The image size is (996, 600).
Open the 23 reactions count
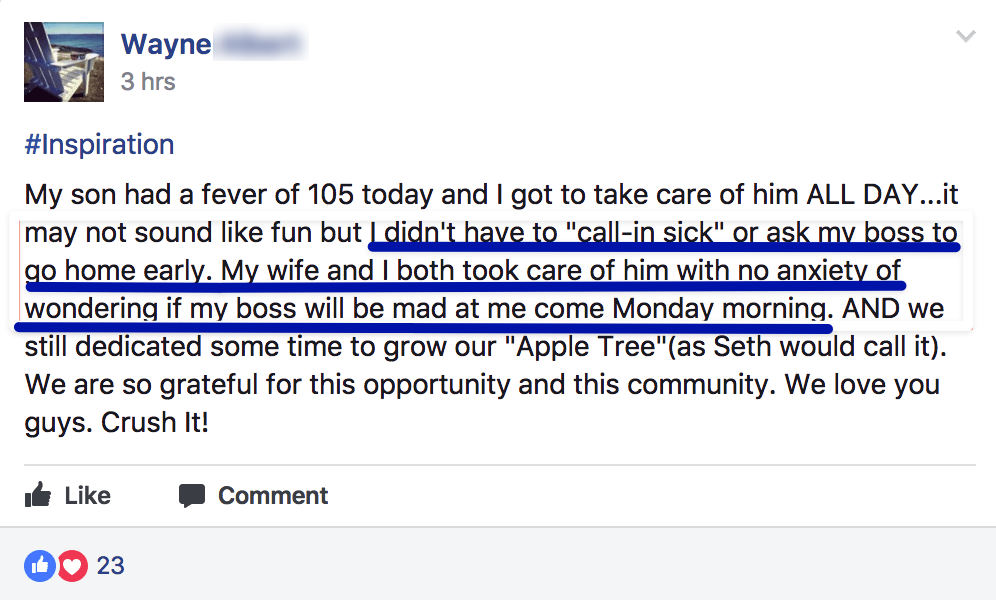110,566
